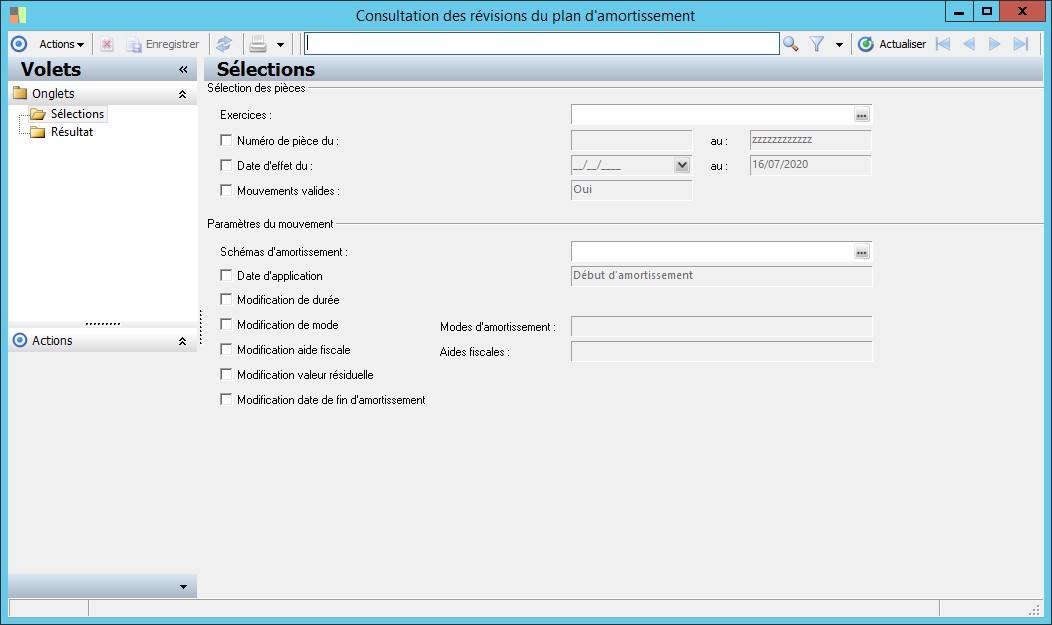Image resolution: width=1052 pixels, height=625 pixels.
Task: Click the Schémas d'amortissement input field
Action: tap(713, 251)
